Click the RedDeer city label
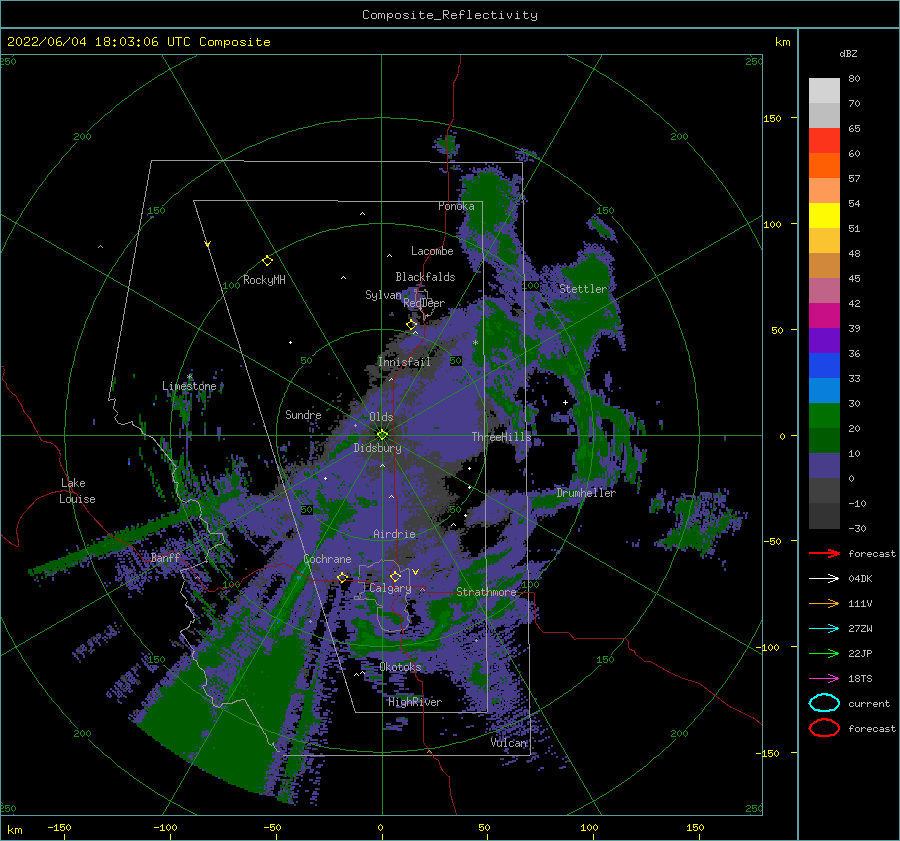This screenshot has height=841, width=900. pos(424,303)
